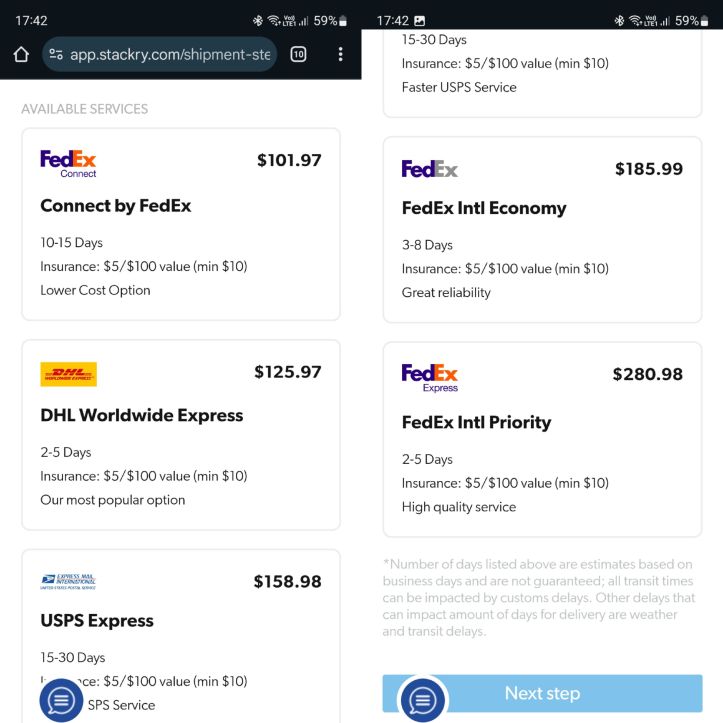Tap the $125.97 DHL price
723x723 pixels.
click(287, 372)
